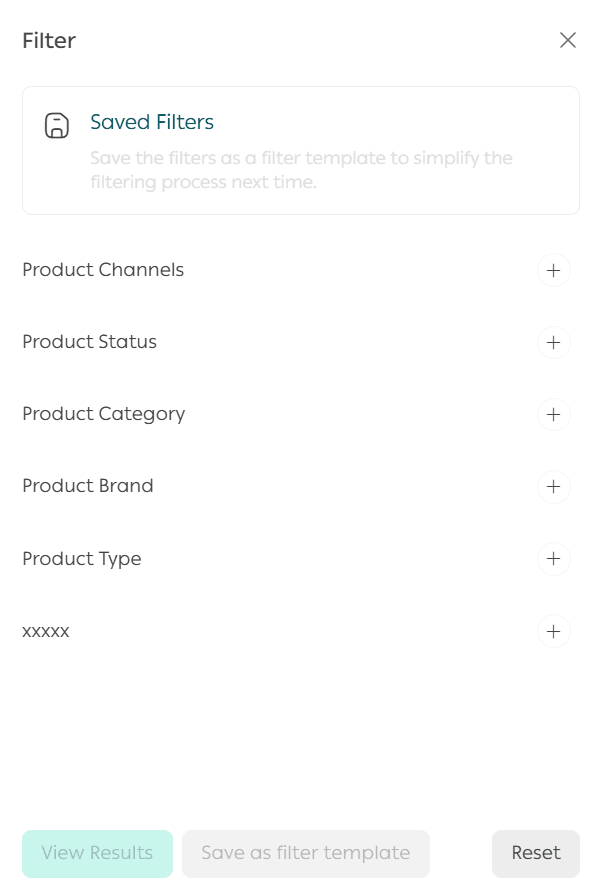Select the Product Category filter label
602x890 pixels.
pos(104,414)
